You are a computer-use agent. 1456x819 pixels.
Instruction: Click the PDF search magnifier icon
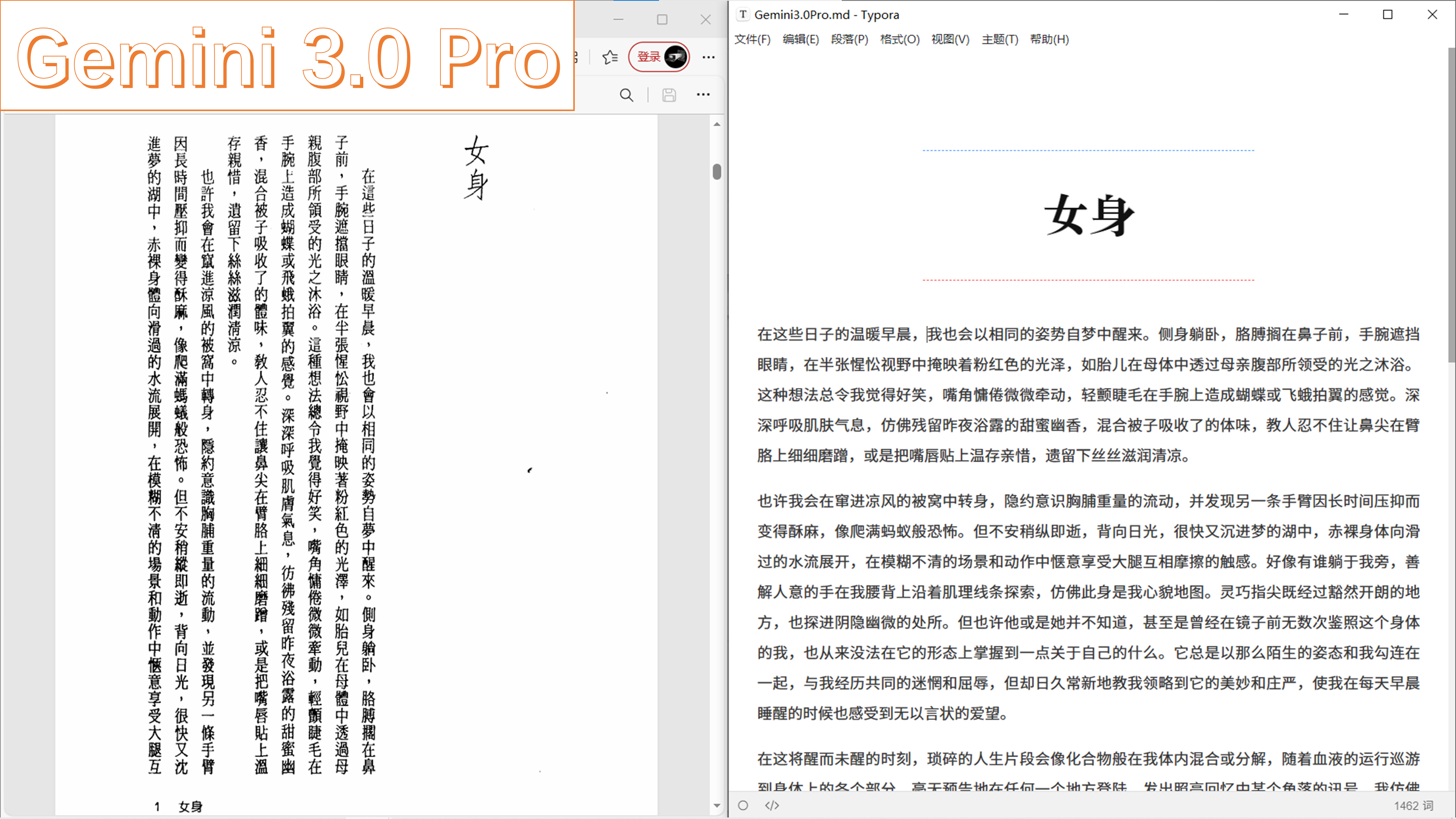pos(626,95)
